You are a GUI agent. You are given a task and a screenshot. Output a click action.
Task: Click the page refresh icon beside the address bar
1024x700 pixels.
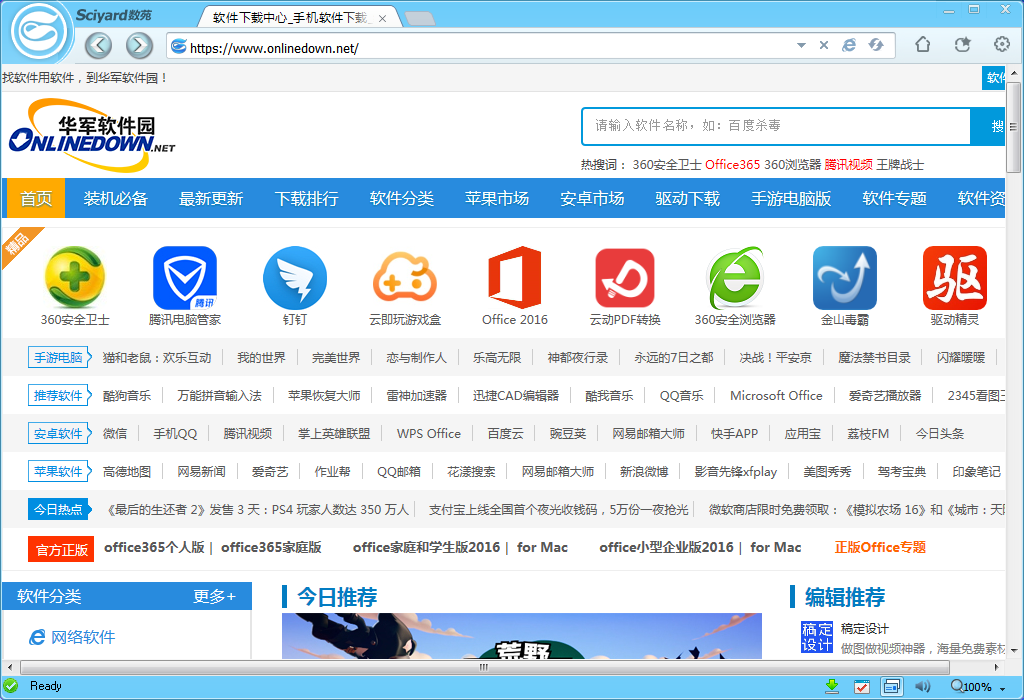click(x=877, y=45)
